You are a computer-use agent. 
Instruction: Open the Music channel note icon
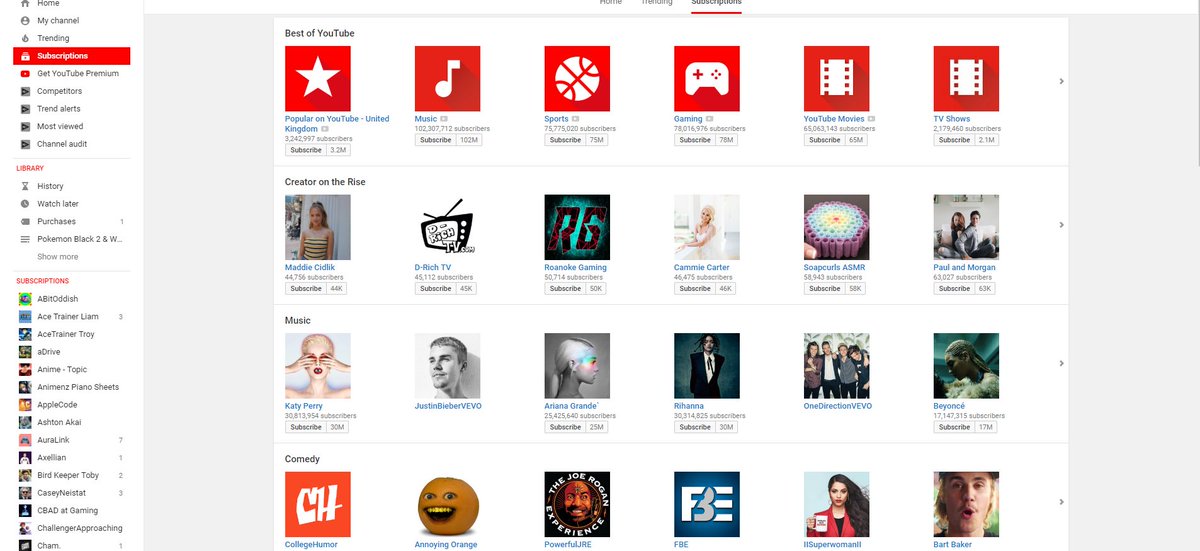(x=447, y=79)
